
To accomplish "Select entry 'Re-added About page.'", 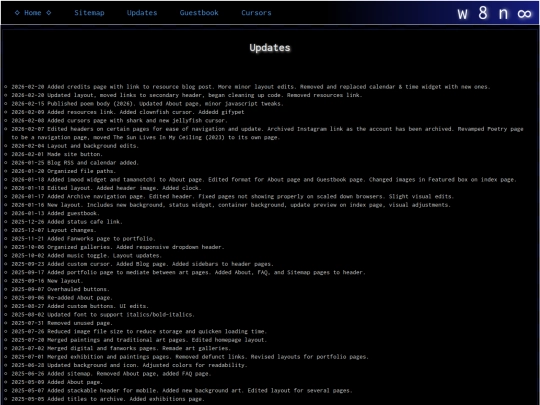I will (62, 298).
